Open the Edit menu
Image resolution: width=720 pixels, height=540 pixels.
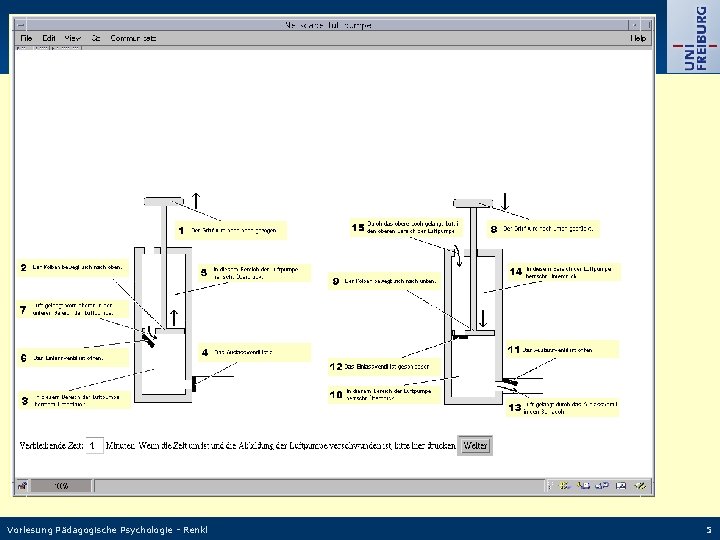[x=49, y=38]
